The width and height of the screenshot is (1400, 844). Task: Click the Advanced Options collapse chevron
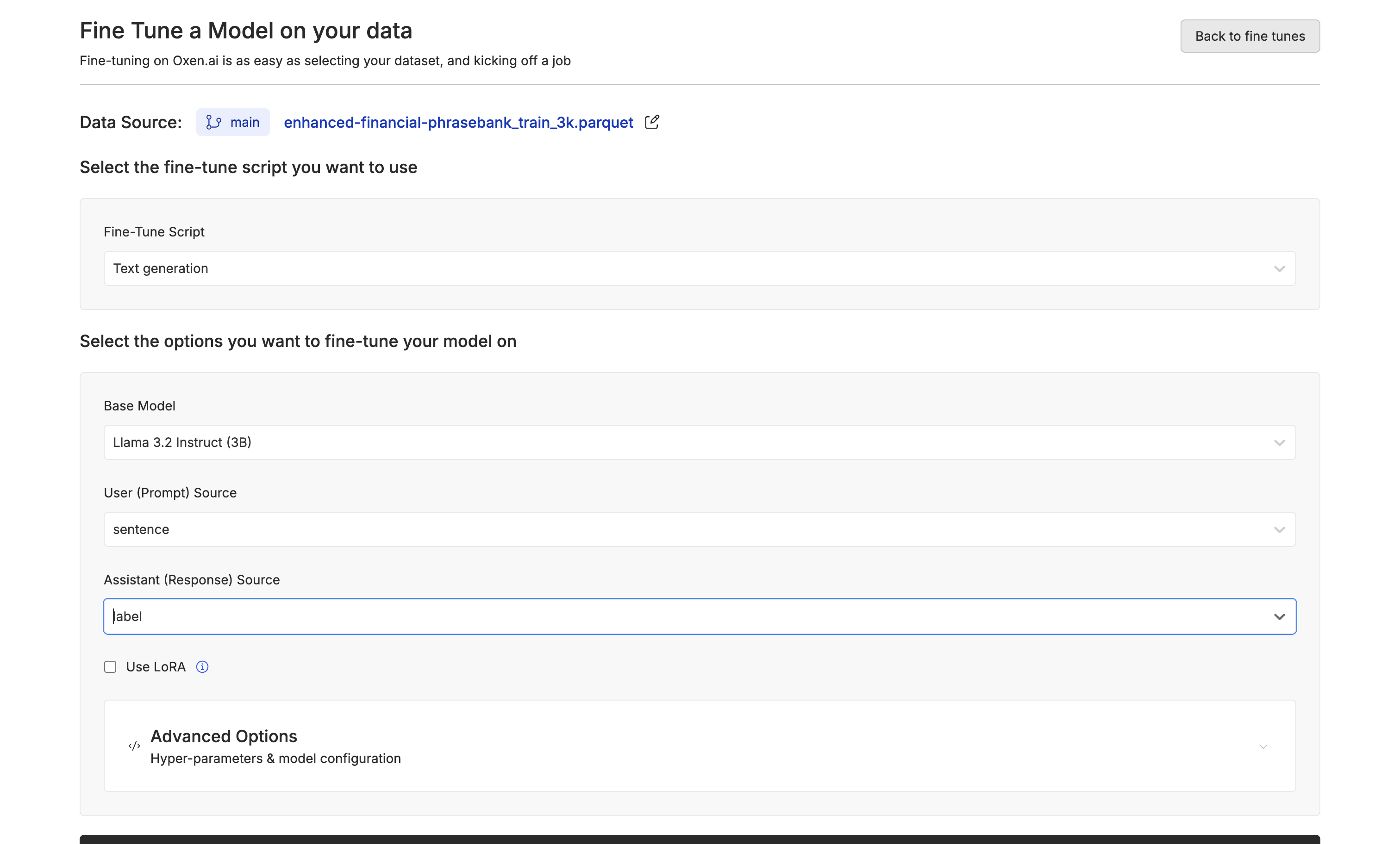coord(1263,746)
